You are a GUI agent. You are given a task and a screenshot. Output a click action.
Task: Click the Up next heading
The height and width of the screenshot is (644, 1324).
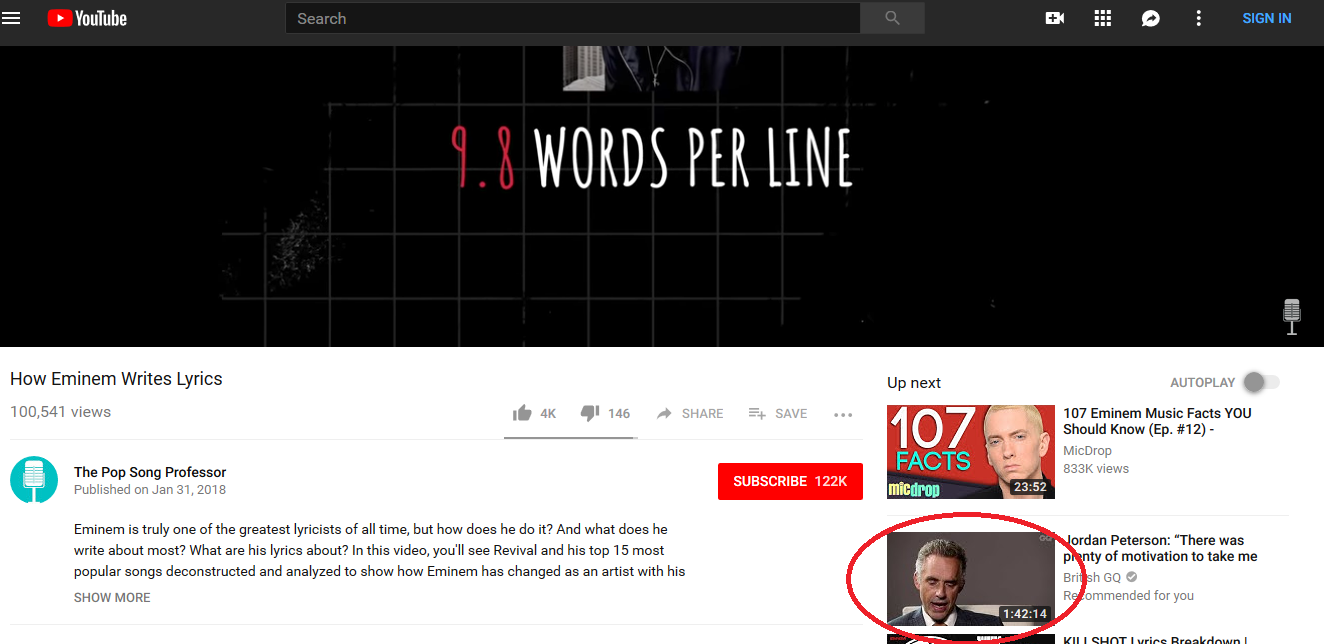(914, 383)
